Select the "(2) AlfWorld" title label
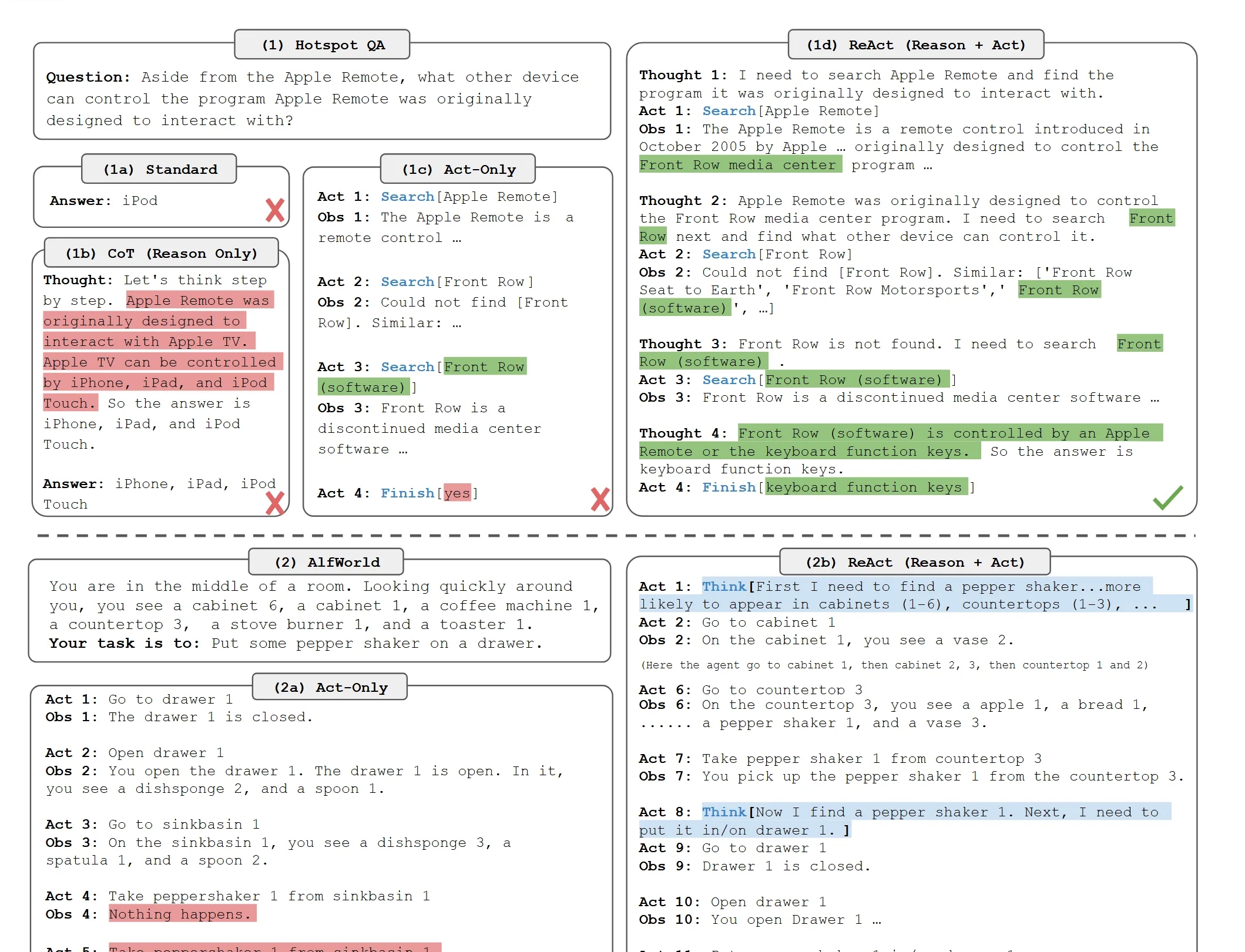 [x=327, y=563]
